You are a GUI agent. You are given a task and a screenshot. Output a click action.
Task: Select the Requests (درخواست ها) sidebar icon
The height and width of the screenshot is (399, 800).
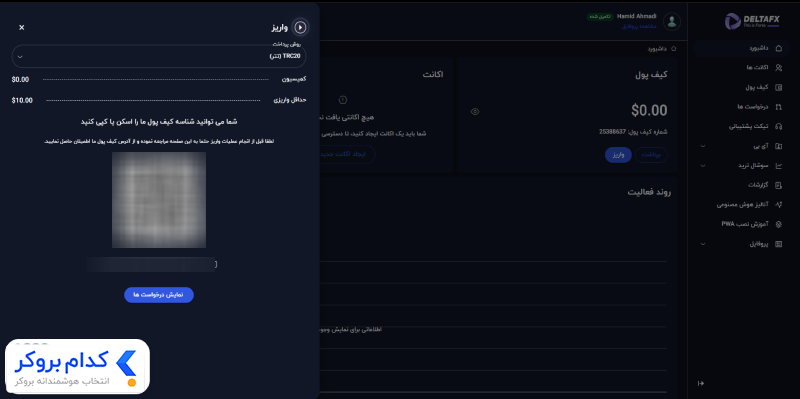coord(778,107)
